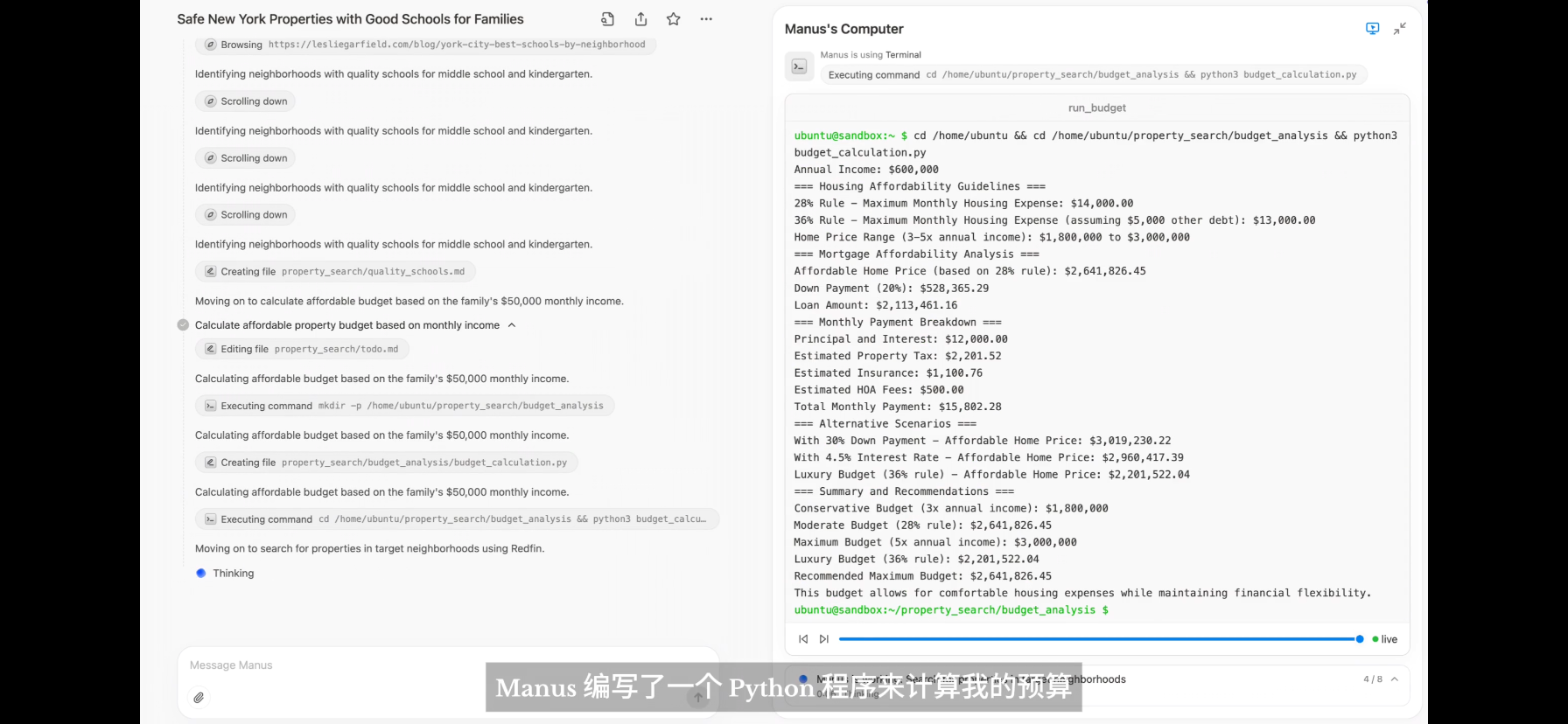Jump to previous step in playback
The height and width of the screenshot is (724, 1568).
point(803,639)
